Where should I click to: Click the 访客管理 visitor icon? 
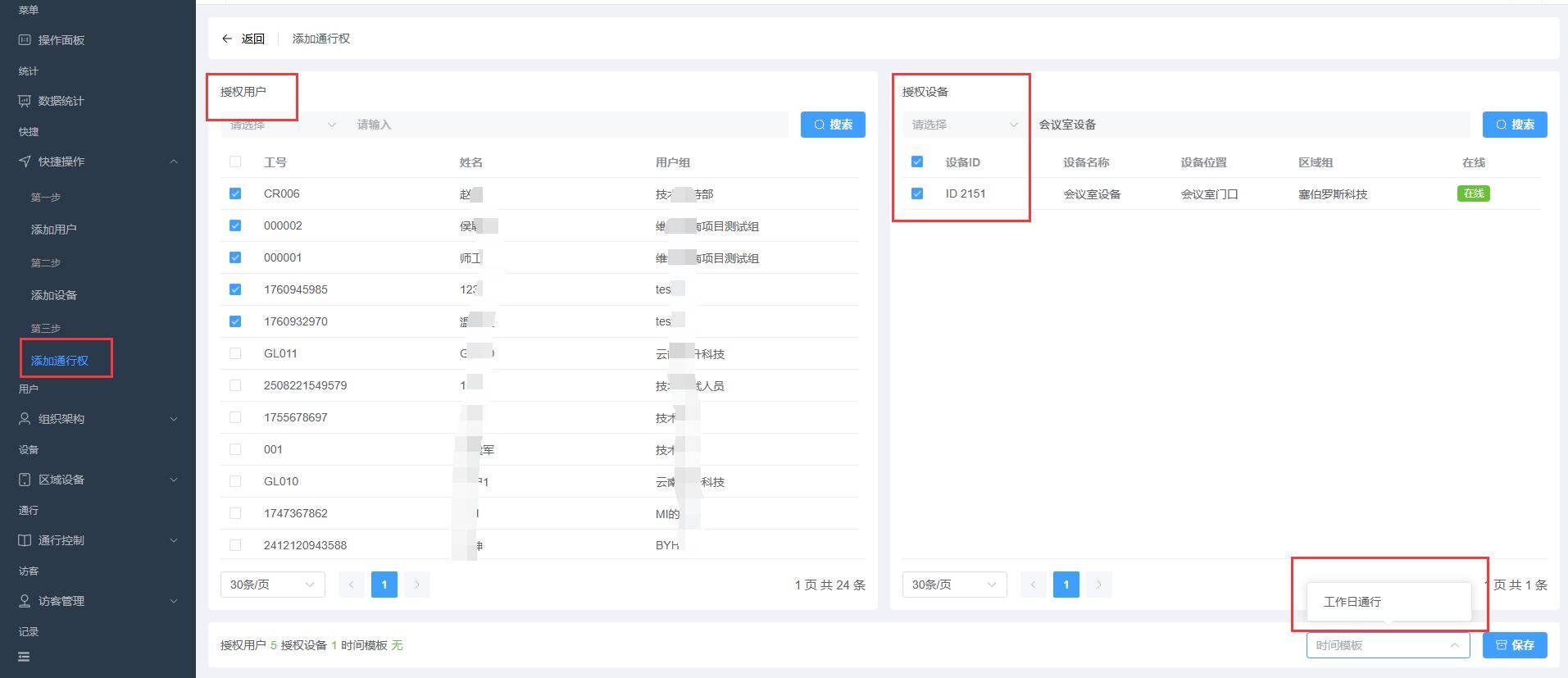point(25,601)
